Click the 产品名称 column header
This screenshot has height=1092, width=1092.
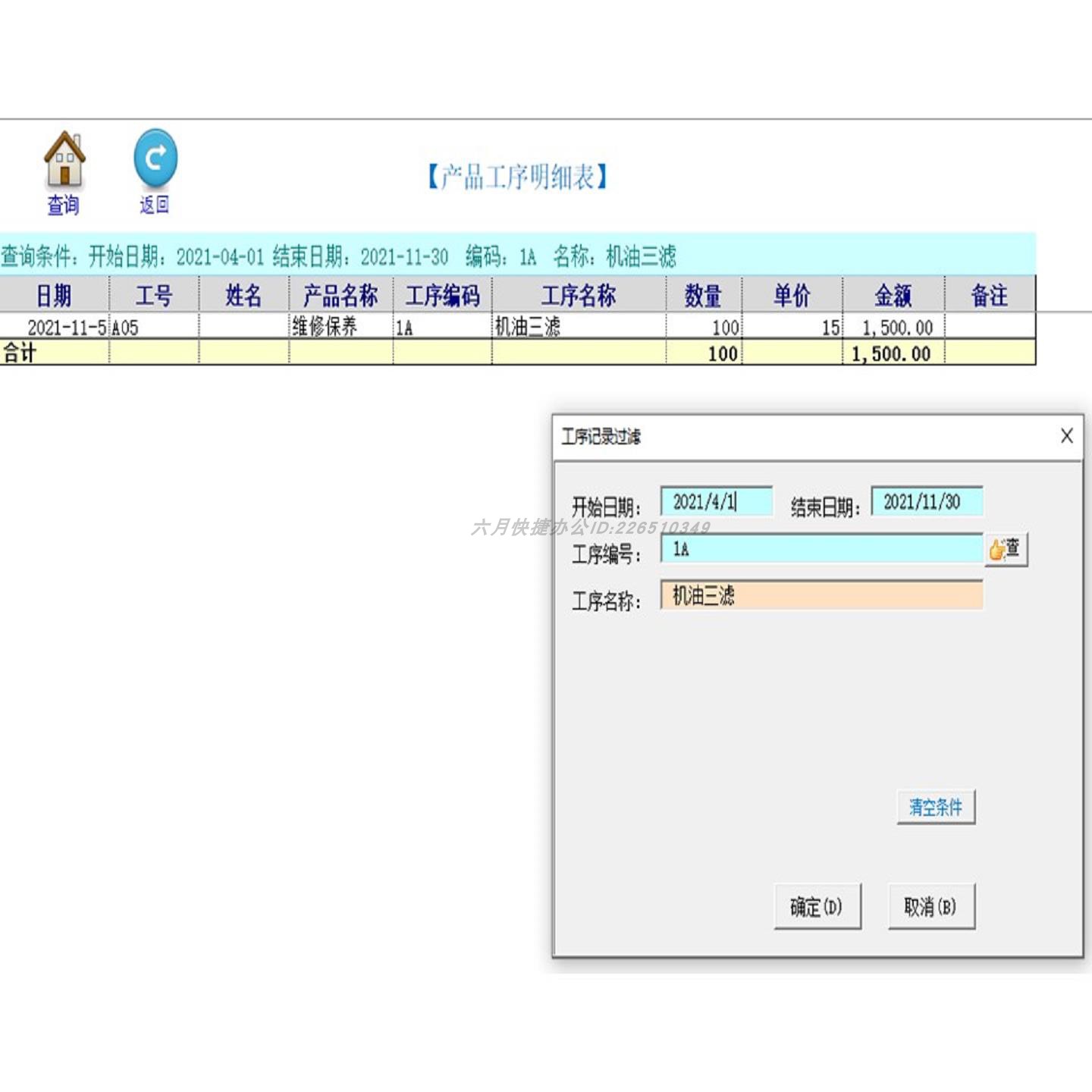[340, 294]
